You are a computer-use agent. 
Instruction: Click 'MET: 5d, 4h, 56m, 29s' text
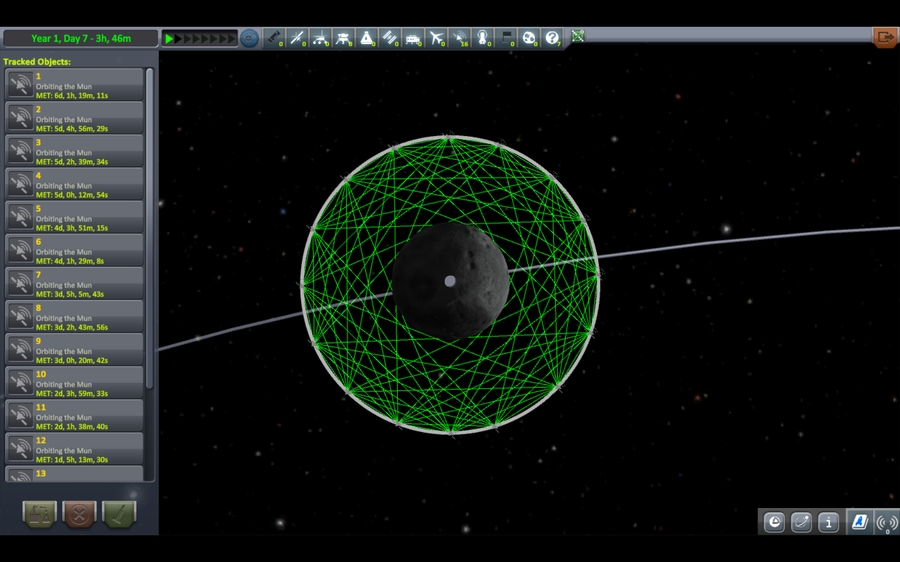[72, 129]
